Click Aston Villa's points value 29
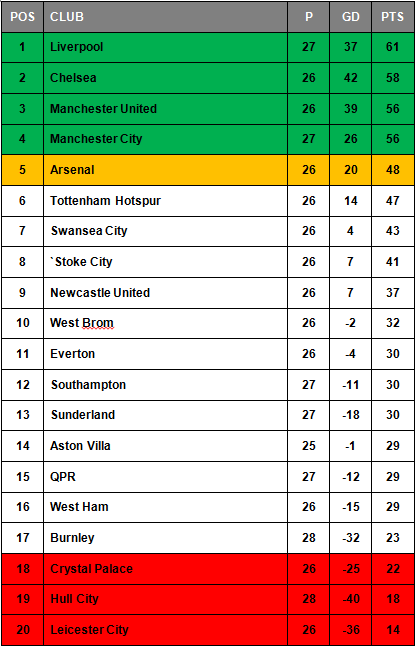Screen dimensions: 416x647 point(393,446)
